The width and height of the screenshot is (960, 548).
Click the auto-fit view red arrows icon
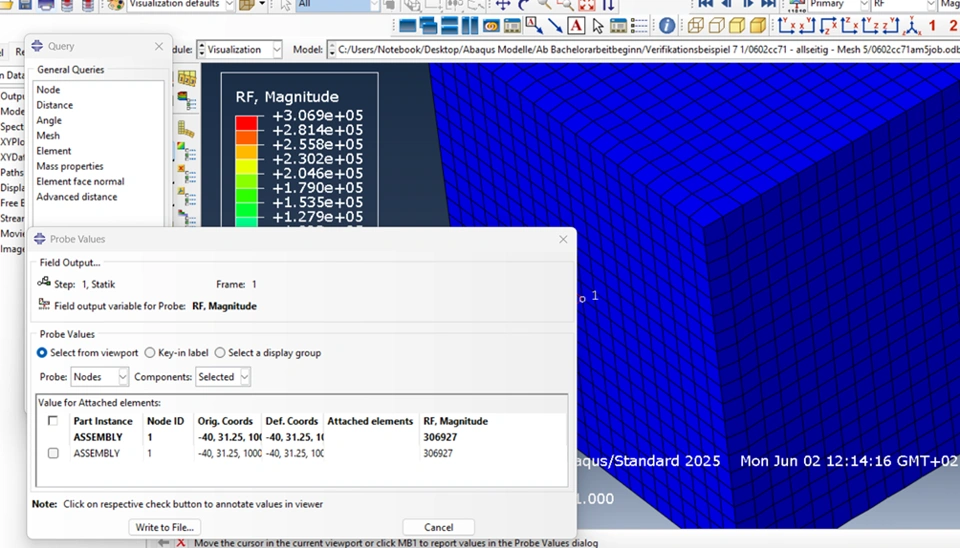(587, 5)
